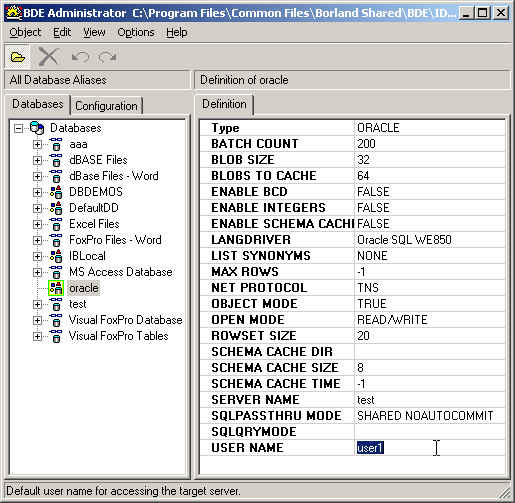Click the highlighted oracle alias icon
The height and width of the screenshot is (503, 515).
(56, 288)
